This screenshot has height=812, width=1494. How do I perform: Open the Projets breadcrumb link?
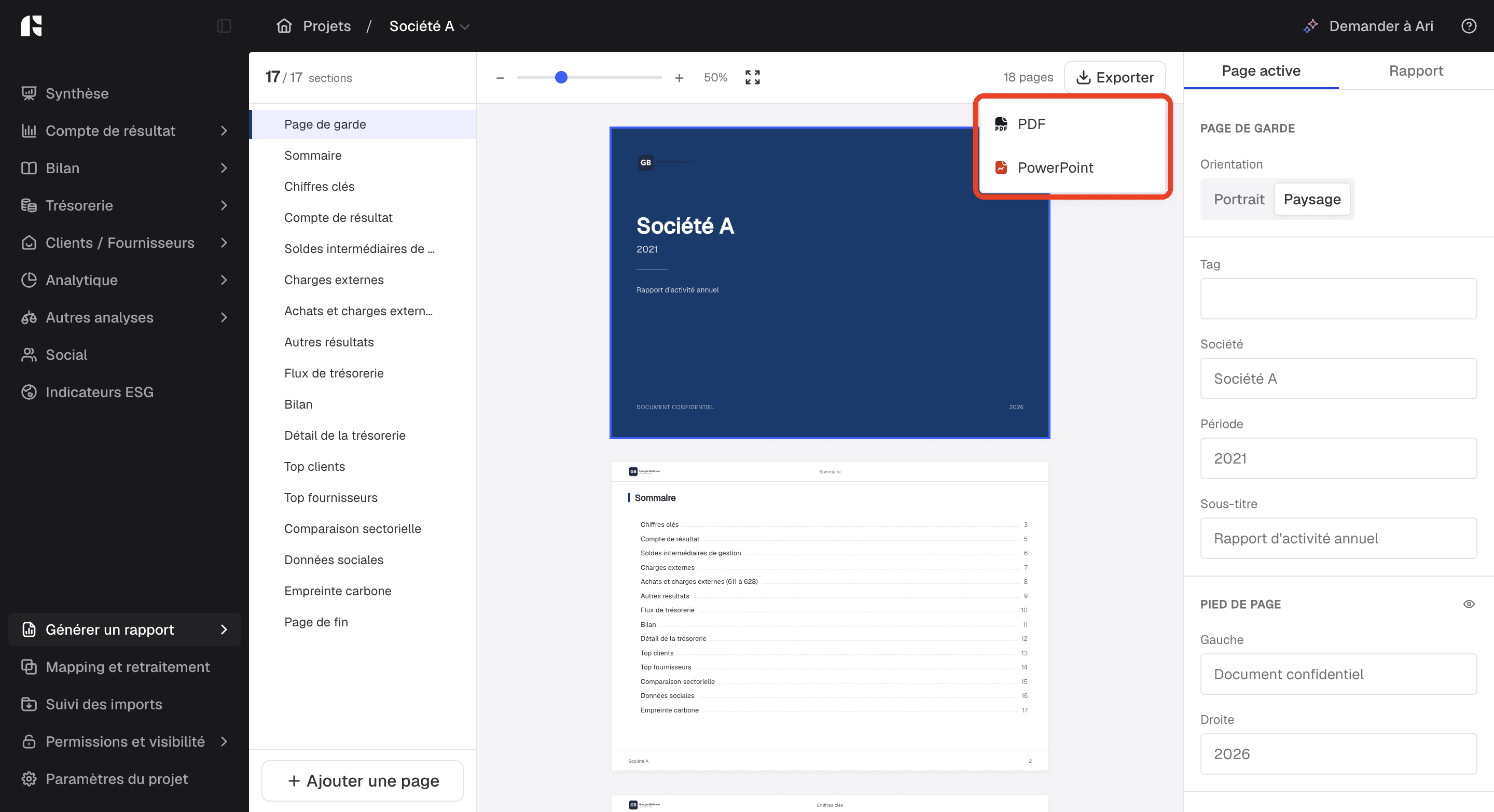click(x=326, y=26)
